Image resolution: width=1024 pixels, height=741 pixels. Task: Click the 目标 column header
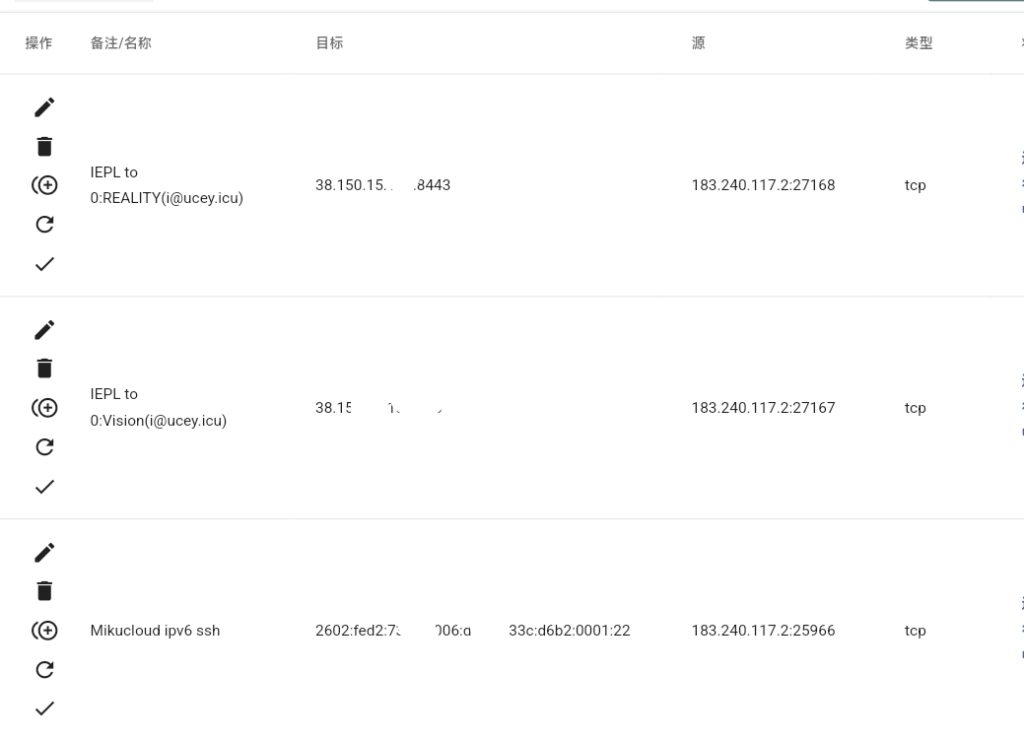point(329,44)
